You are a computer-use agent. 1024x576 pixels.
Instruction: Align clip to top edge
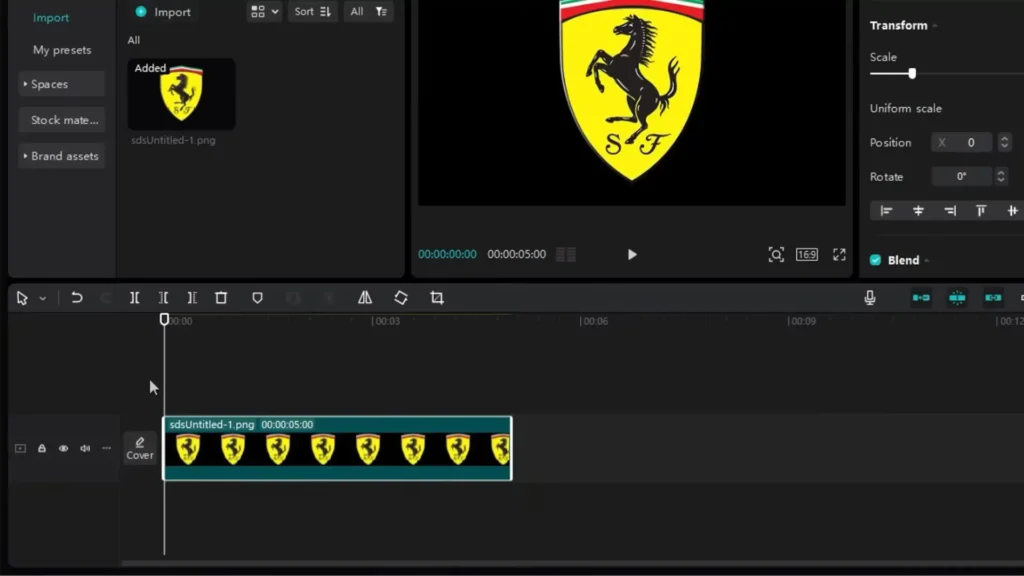981,211
